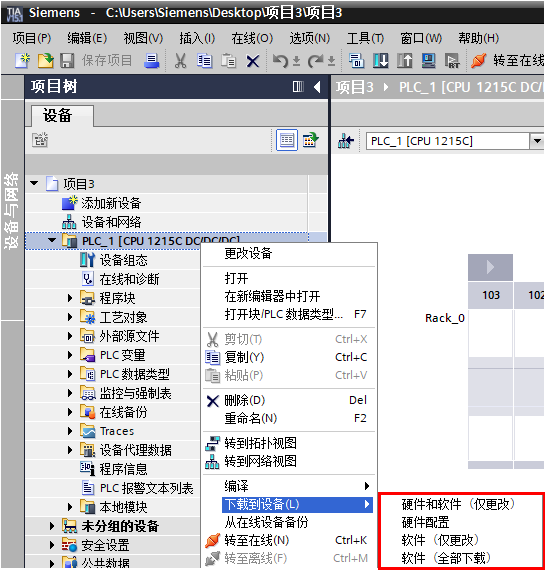
Task: Click the compile icon in toolbar
Action: [x=356, y=60]
